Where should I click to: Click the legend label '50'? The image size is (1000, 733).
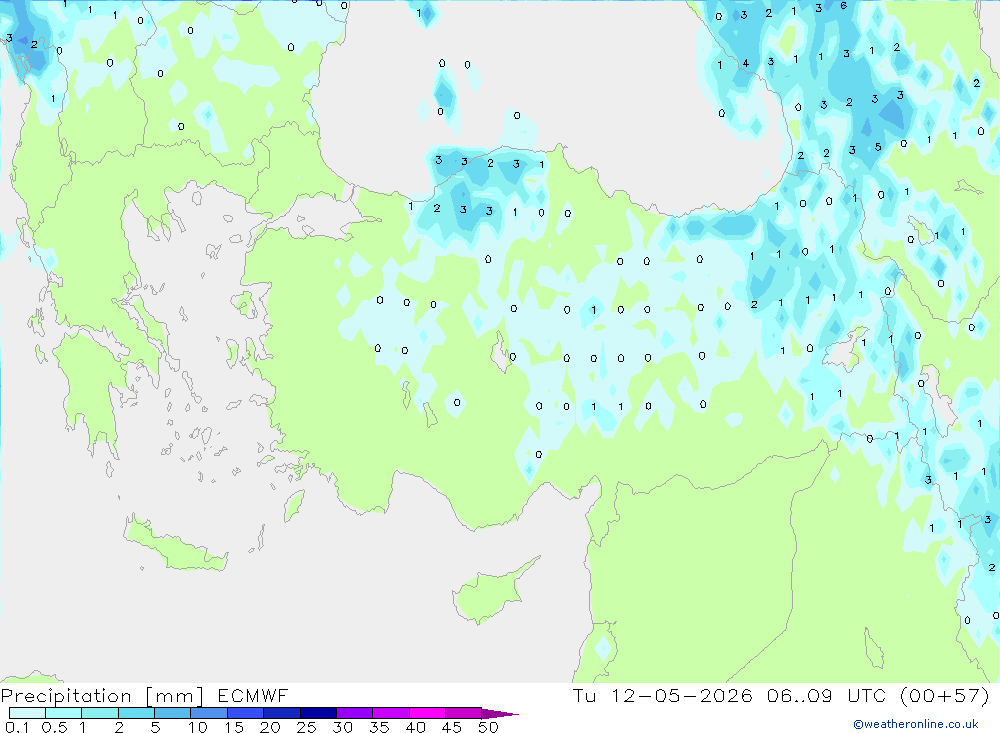pos(488,727)
